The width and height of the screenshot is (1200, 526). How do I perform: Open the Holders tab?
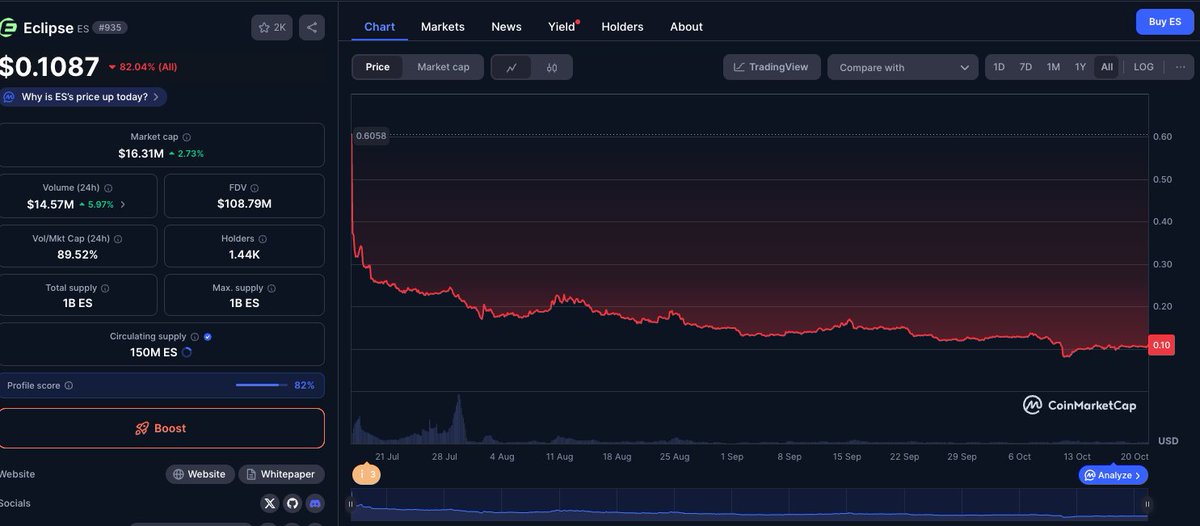pyautogui.click(x=622, y=27)
